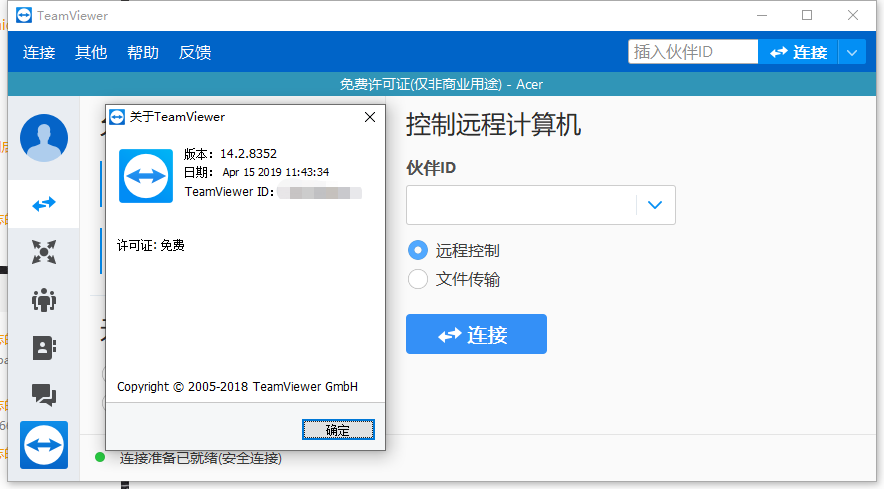The height and width of the screenshot is (489, 884).
Task: Click the About dialog title bar icon
Action: point(117,117)
